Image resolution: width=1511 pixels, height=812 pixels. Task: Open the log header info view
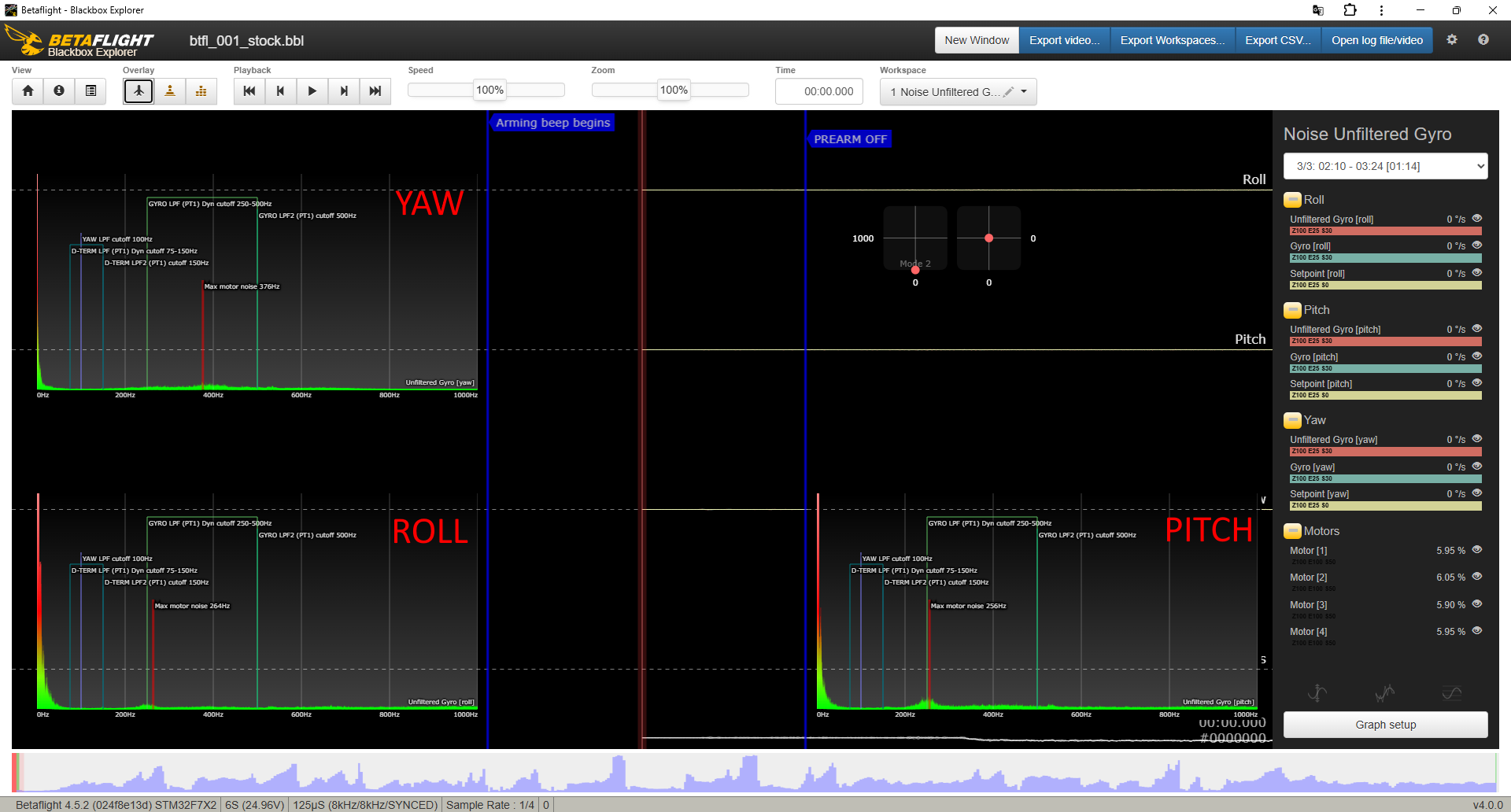(59, 91)
